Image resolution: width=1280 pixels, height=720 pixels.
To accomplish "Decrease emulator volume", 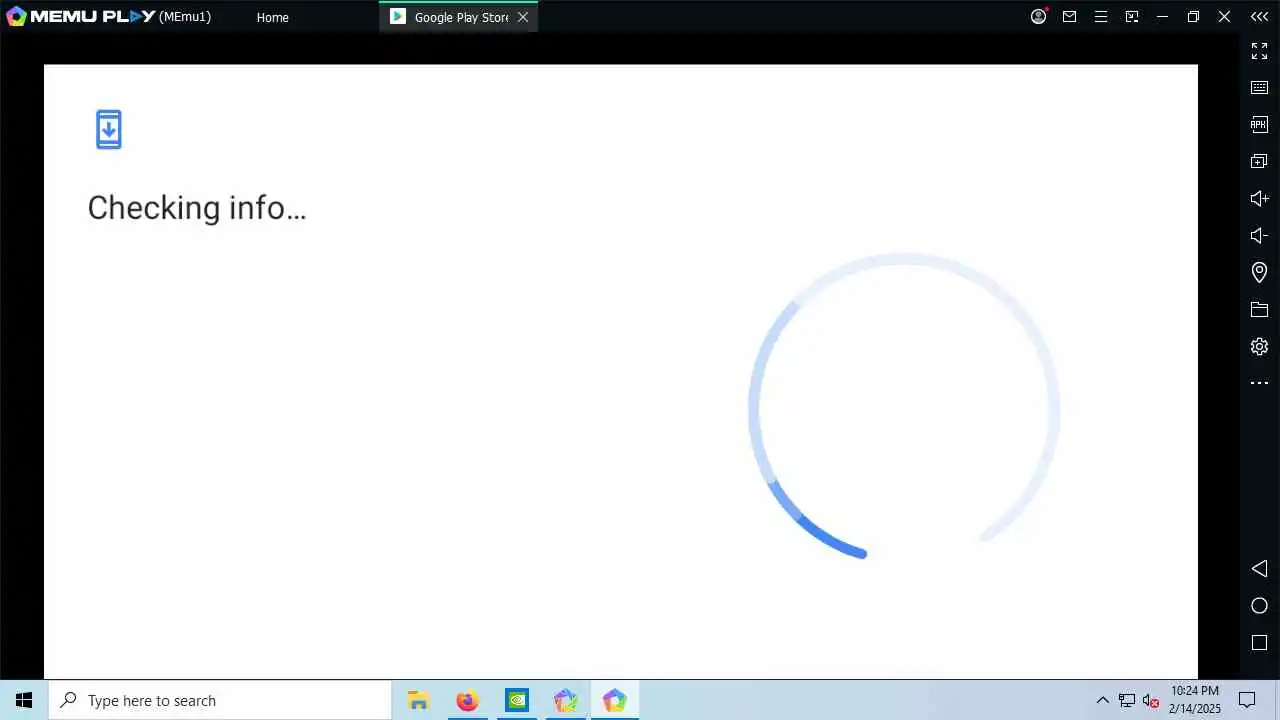I will [1259, 235].
